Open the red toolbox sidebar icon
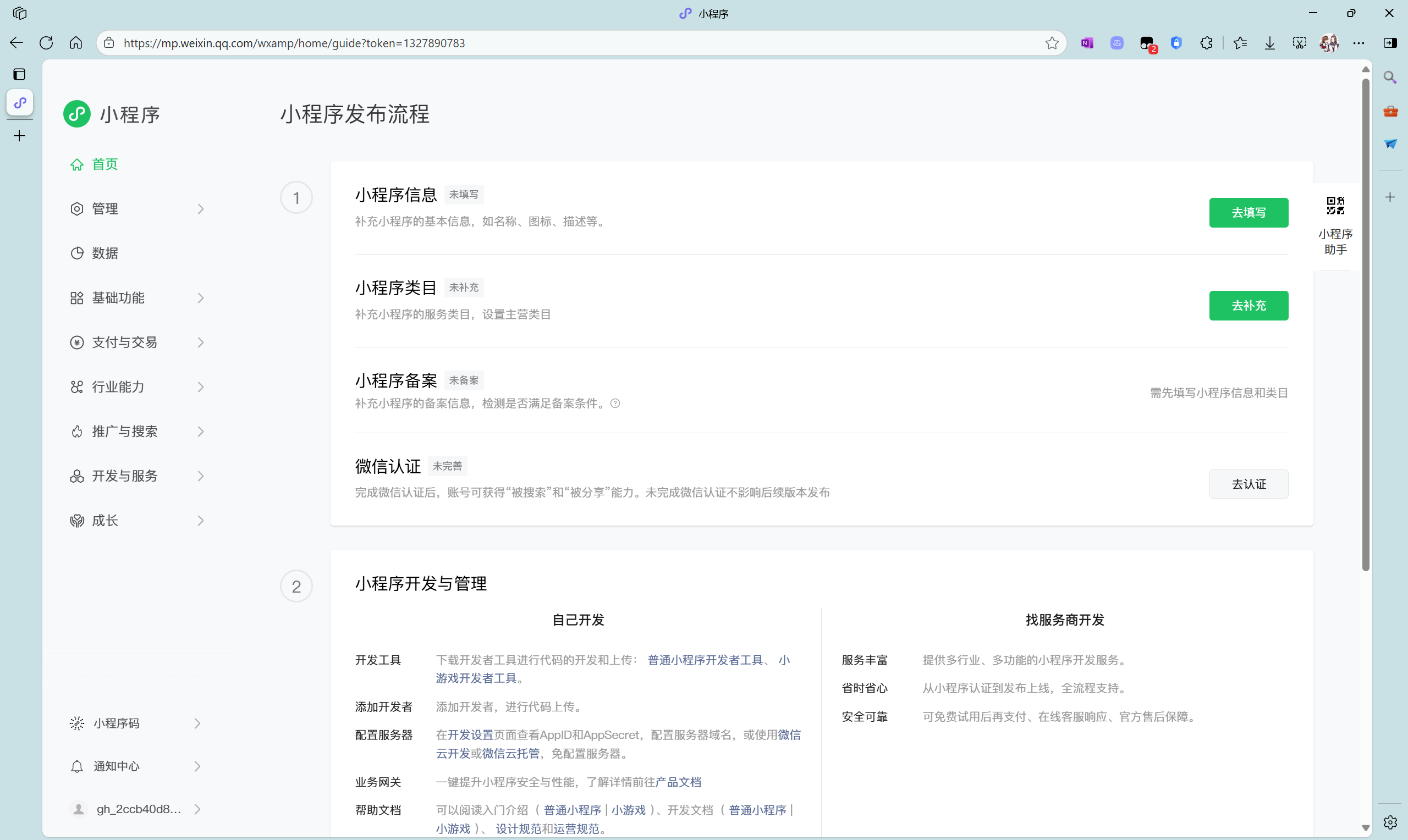1408x840 pixels. [x=1390, y=111]
